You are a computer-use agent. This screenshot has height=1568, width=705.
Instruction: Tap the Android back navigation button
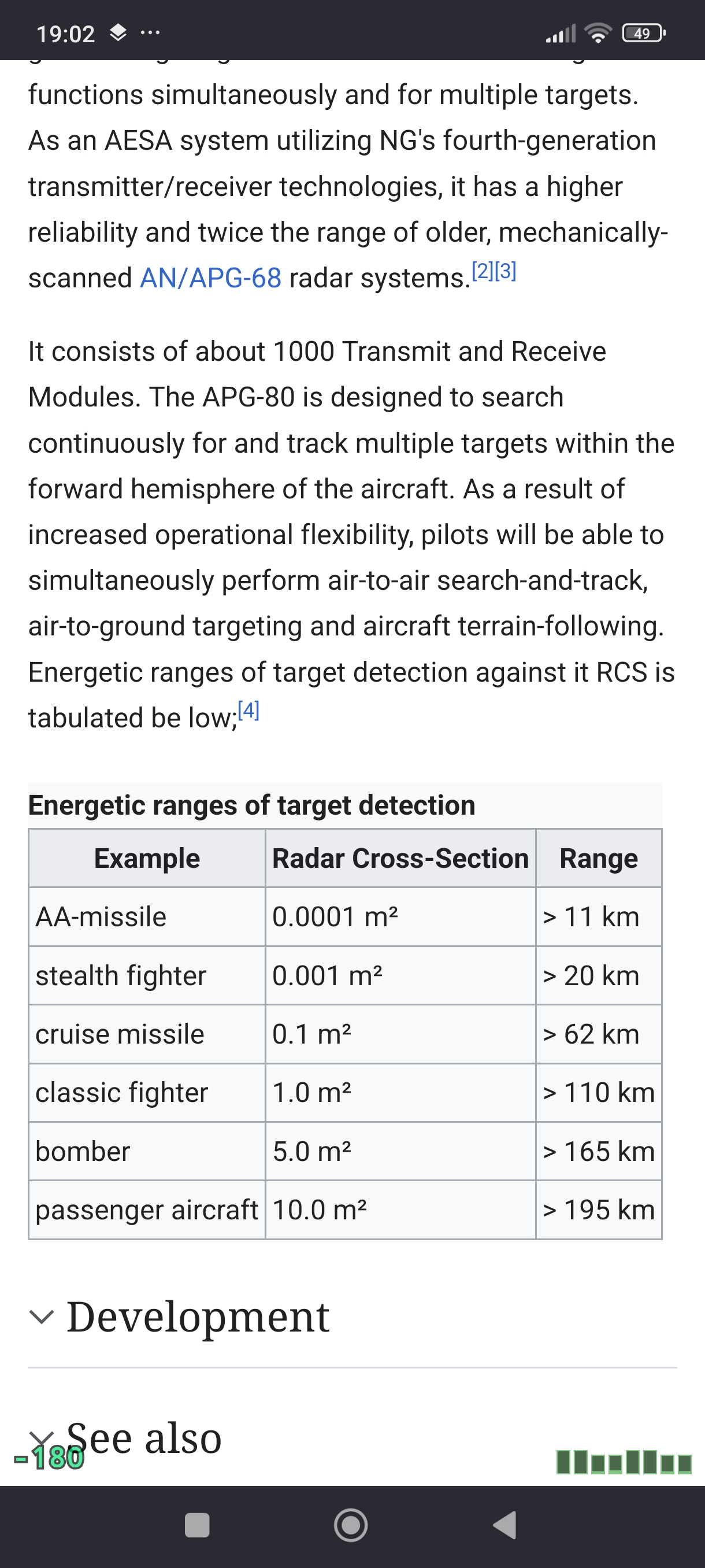506,1525
